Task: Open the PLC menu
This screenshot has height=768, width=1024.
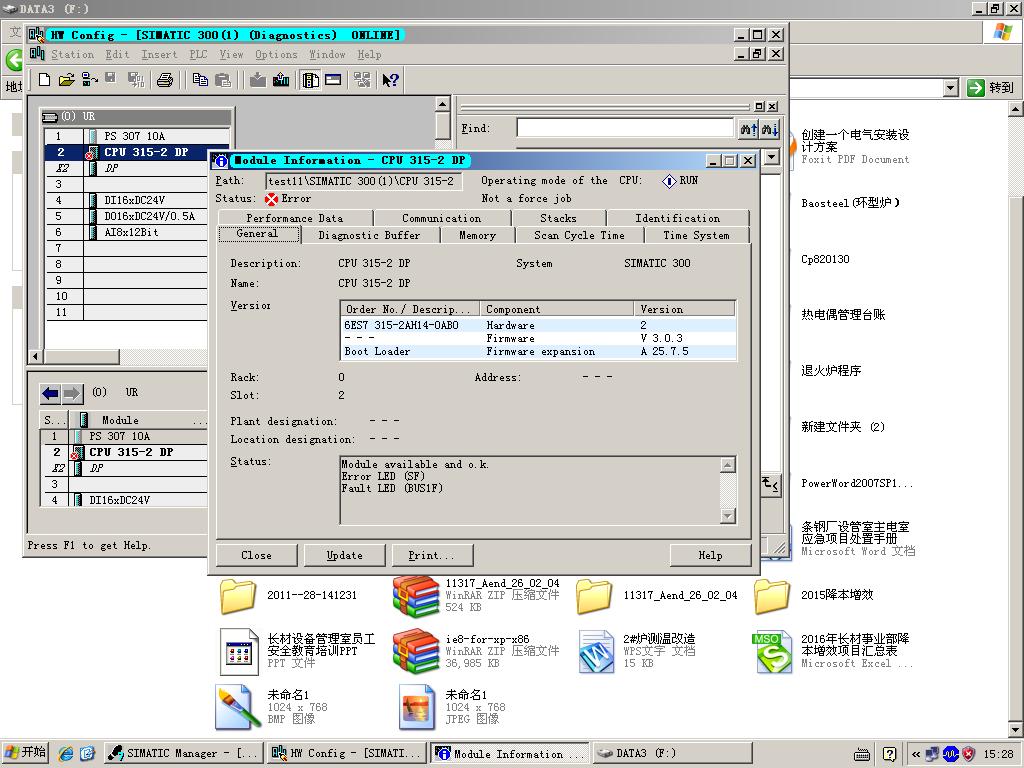Action: (199, 55)
